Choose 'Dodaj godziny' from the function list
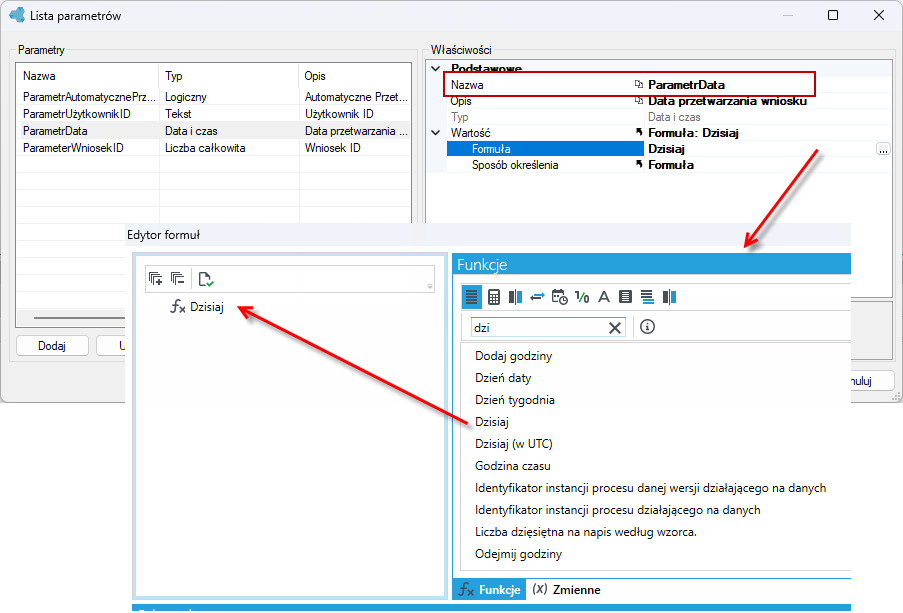The width and height of the screenshot is (903, 613). click(x=513, y=356)
